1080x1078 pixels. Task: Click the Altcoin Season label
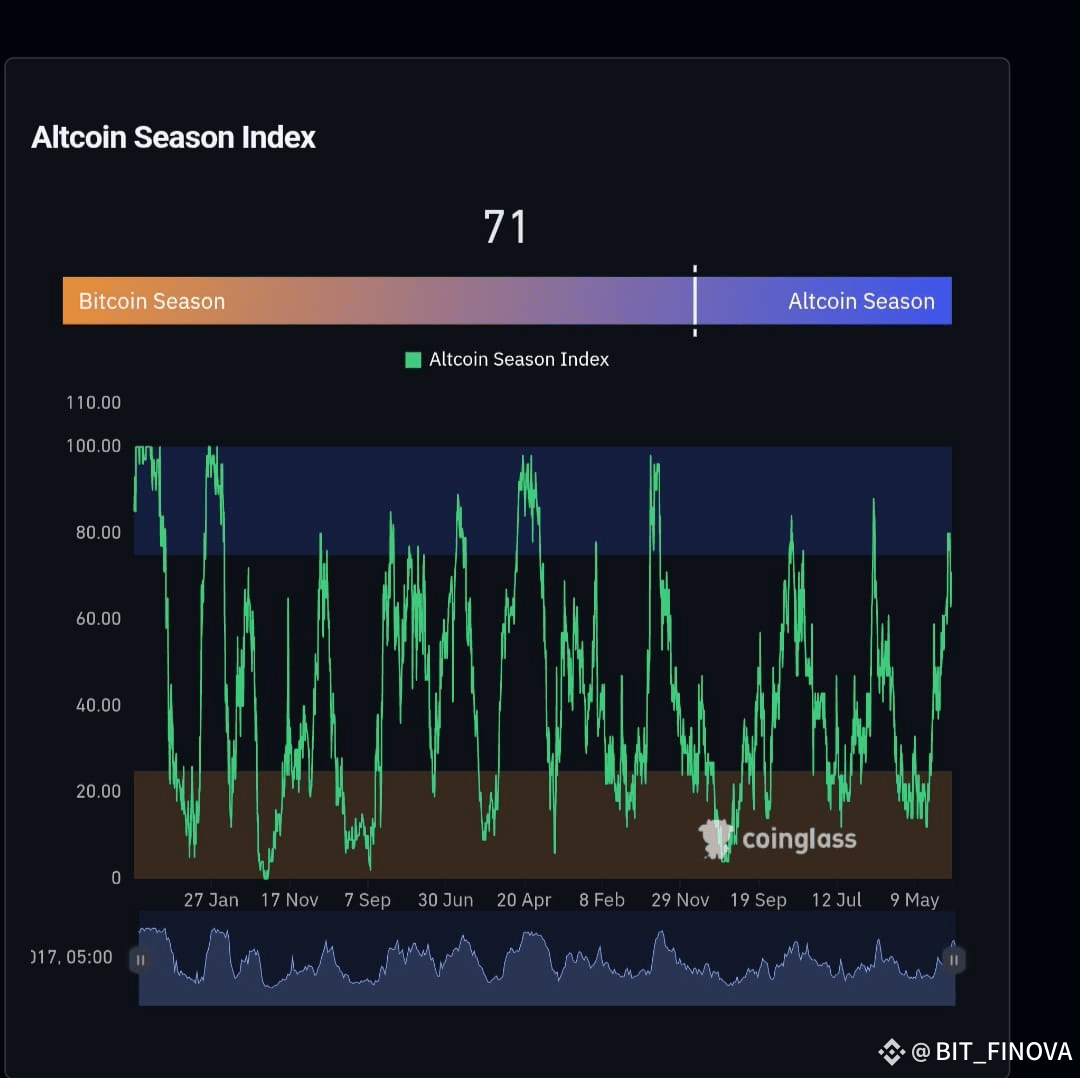[861, 301]
